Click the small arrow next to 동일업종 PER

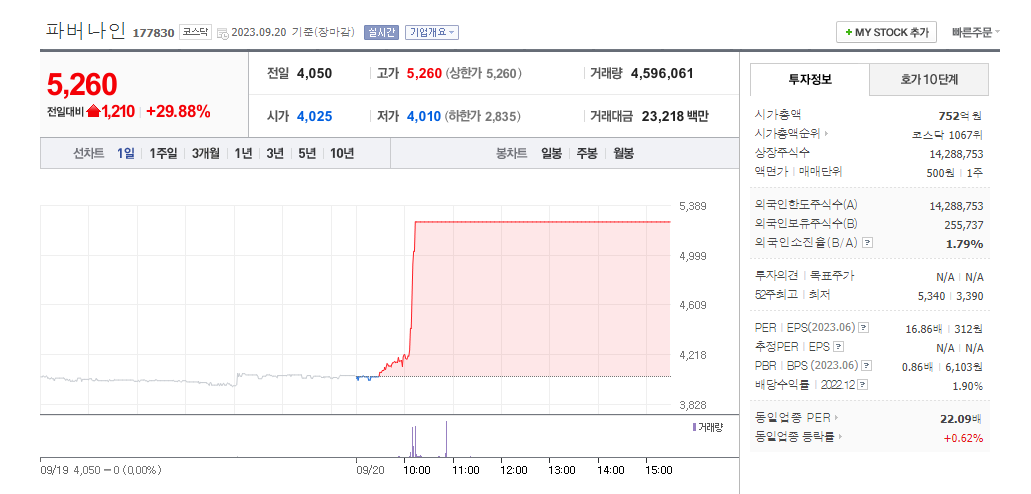point(836,418)
